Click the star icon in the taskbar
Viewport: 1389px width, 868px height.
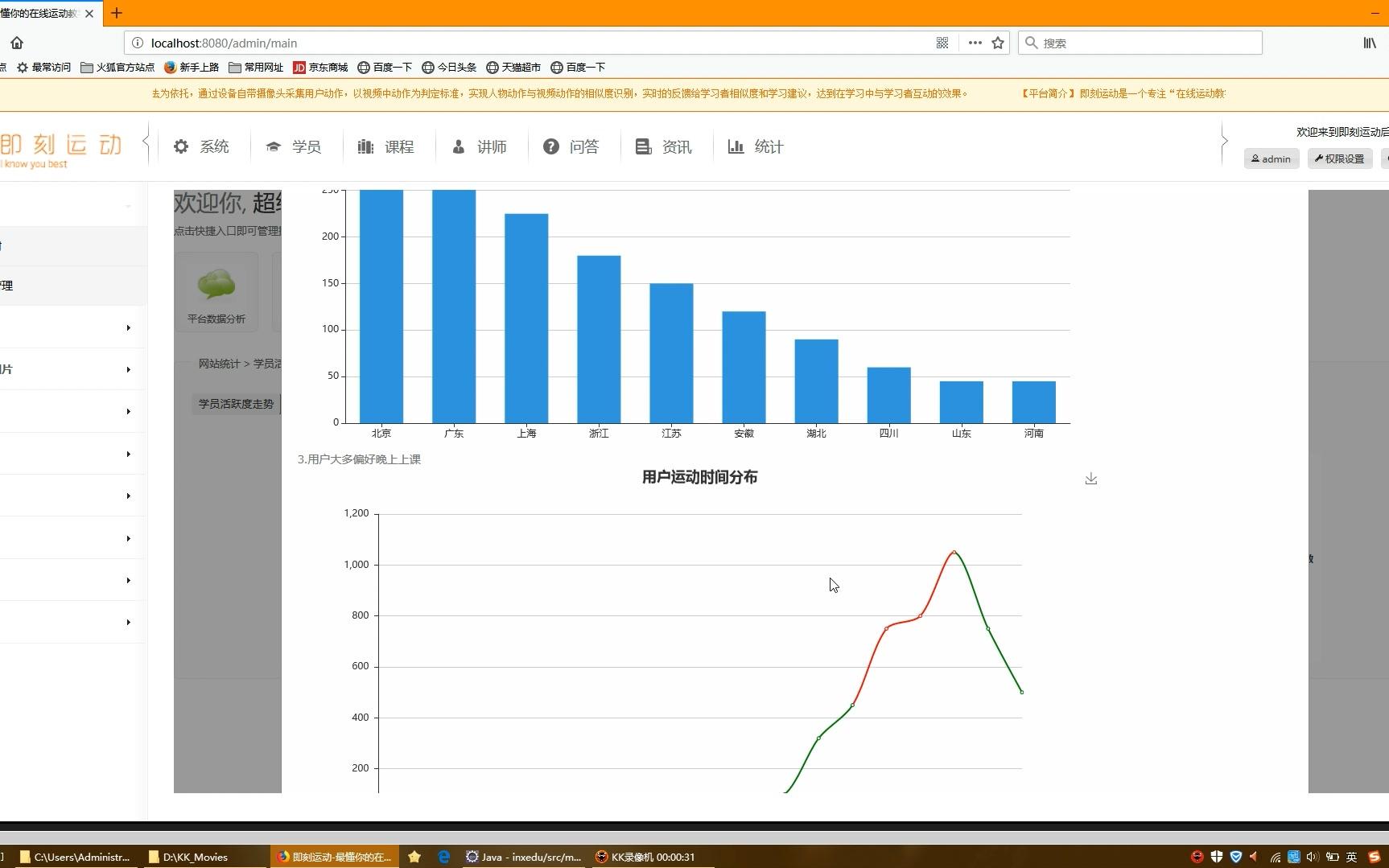click(x=414, y=857)
